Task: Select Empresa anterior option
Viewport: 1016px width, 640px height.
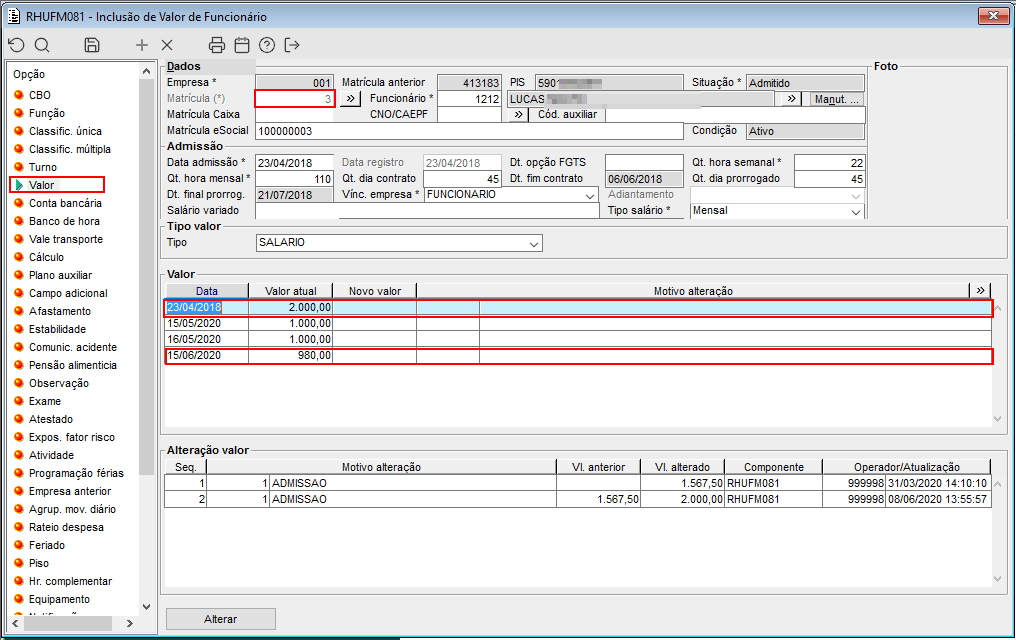Action: [70, 491]
